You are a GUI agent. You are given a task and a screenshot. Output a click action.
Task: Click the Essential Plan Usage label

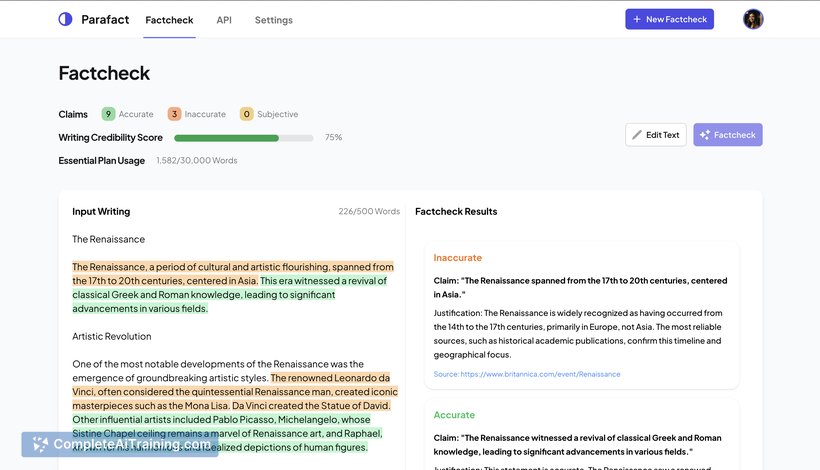(101, 161)
